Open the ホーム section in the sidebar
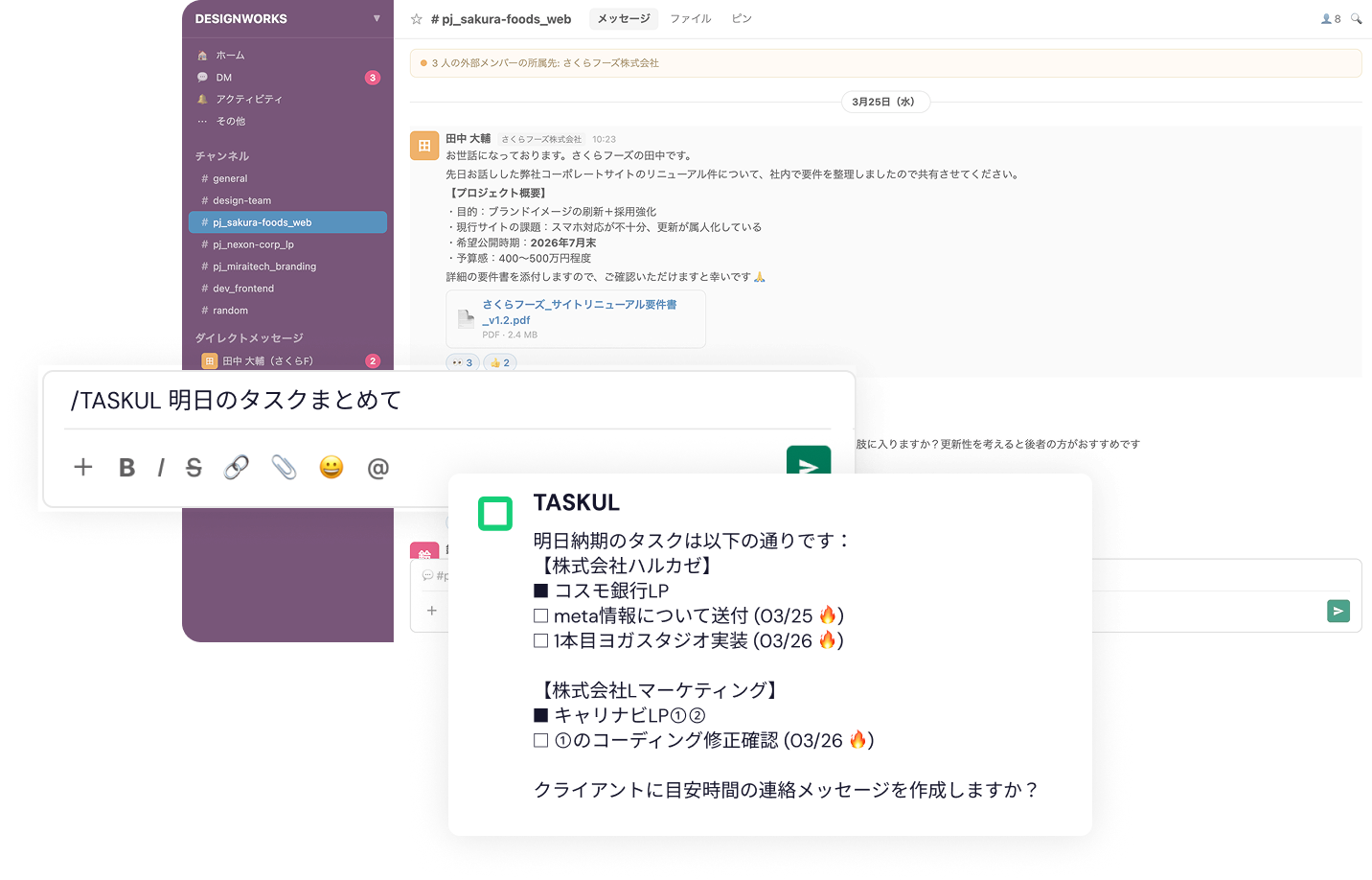 click(x=229, y=55)
